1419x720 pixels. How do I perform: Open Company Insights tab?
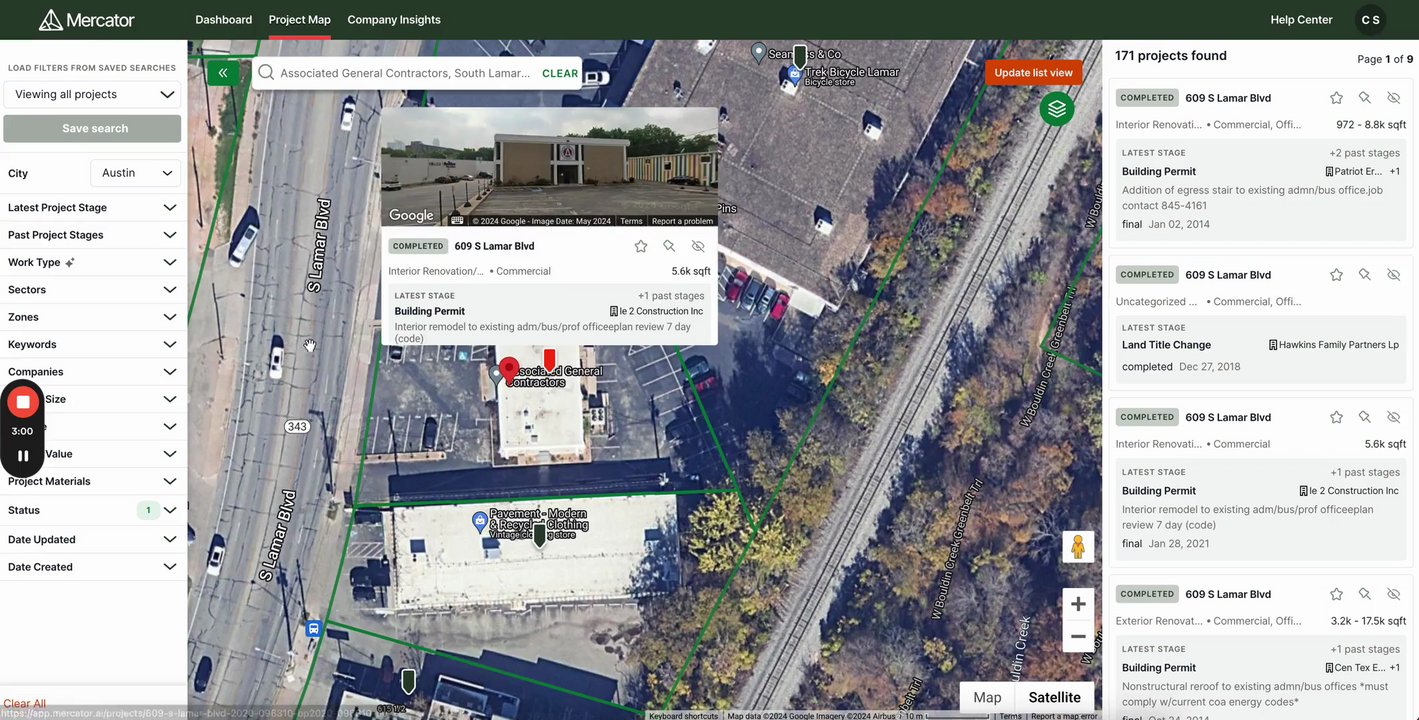[x=394, y=20]
